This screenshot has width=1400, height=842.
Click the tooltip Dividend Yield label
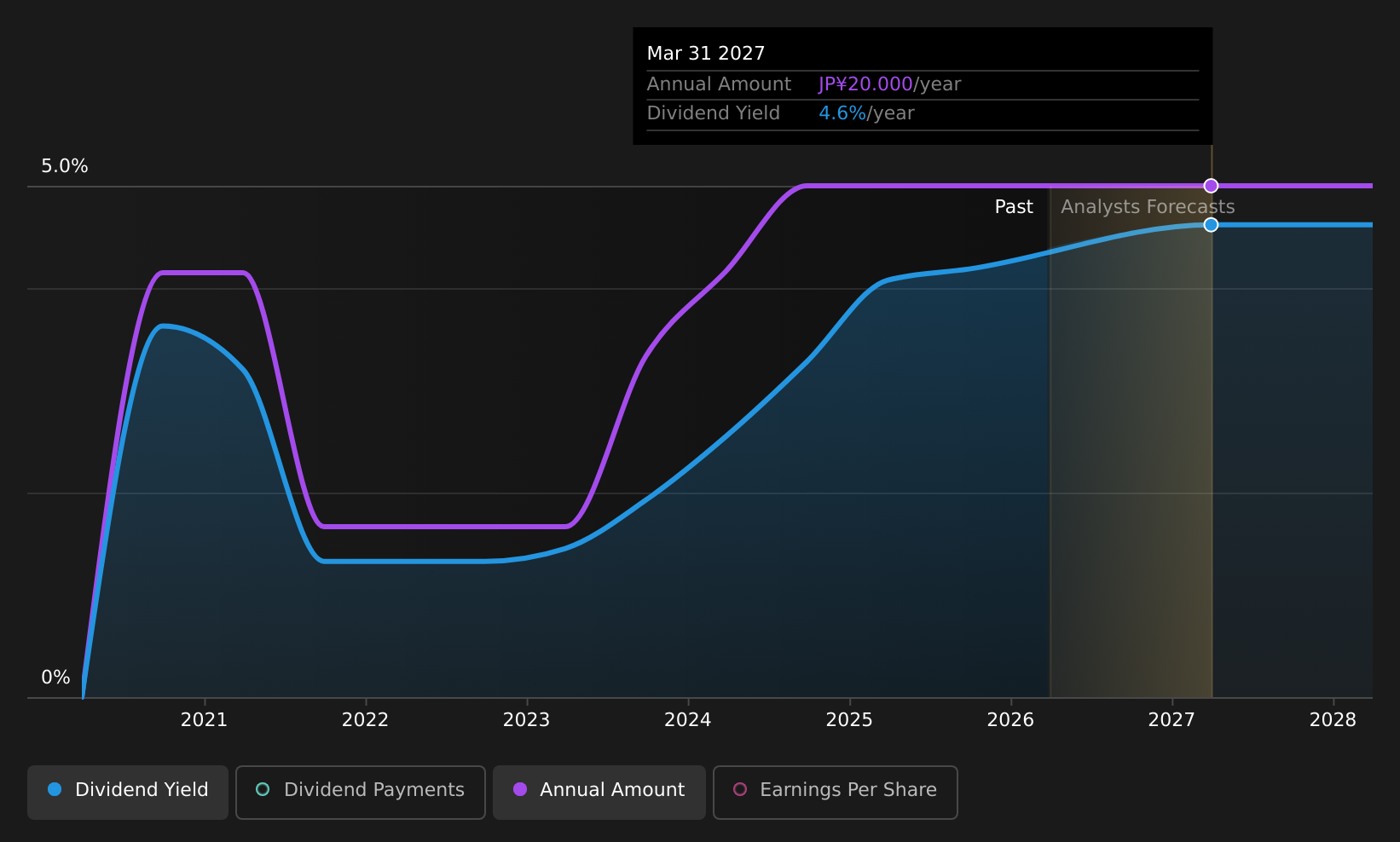(x=713, y=113)
